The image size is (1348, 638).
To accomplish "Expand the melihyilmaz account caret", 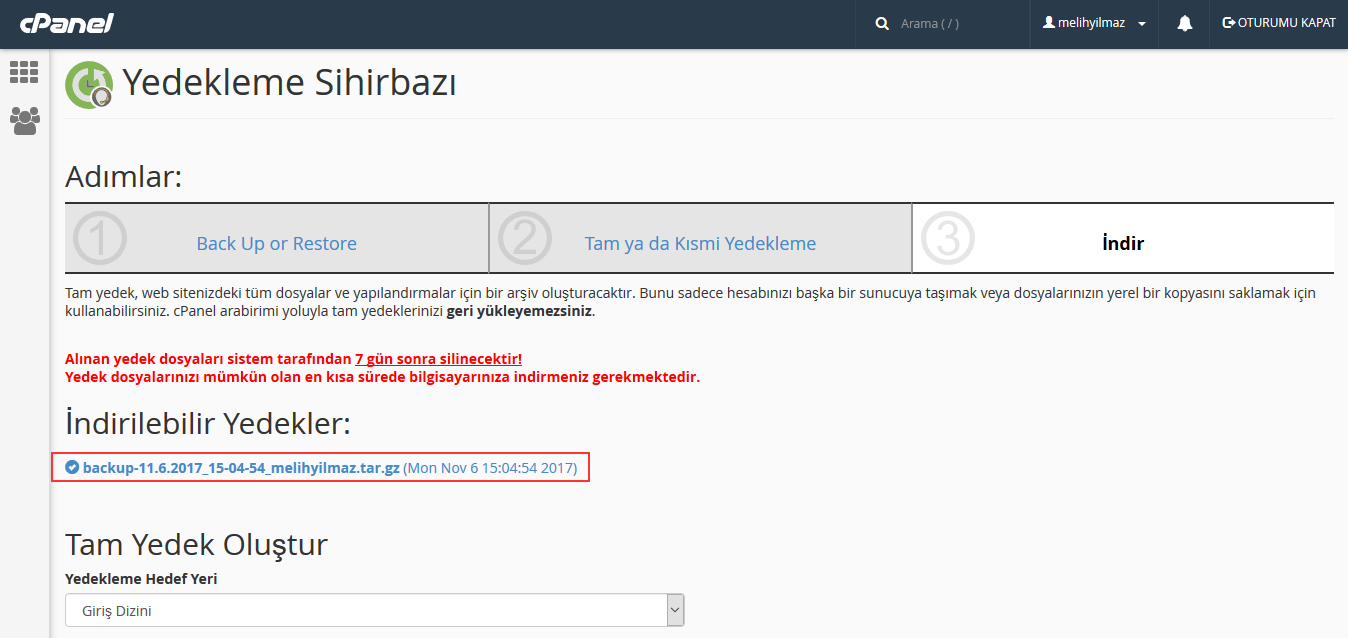I will 1142,24.
